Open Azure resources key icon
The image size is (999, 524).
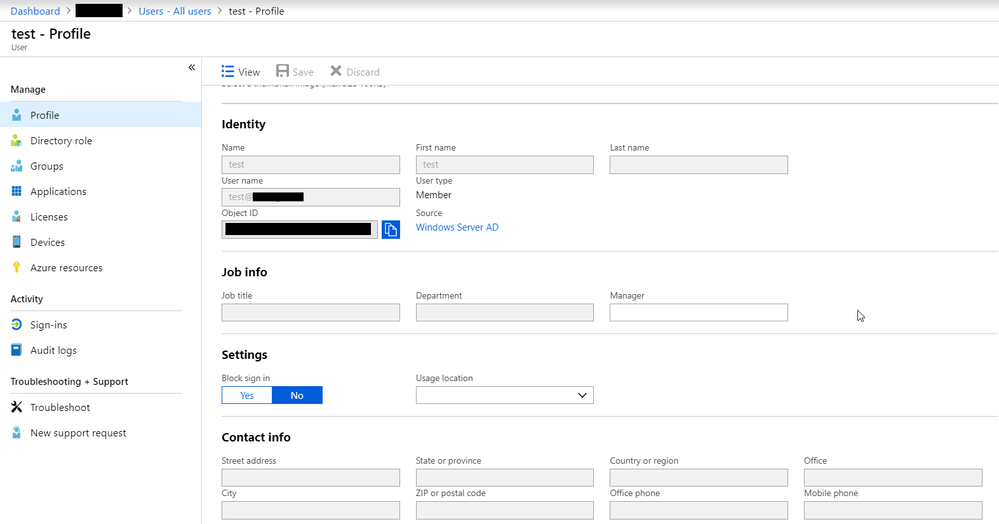[17, 268]
